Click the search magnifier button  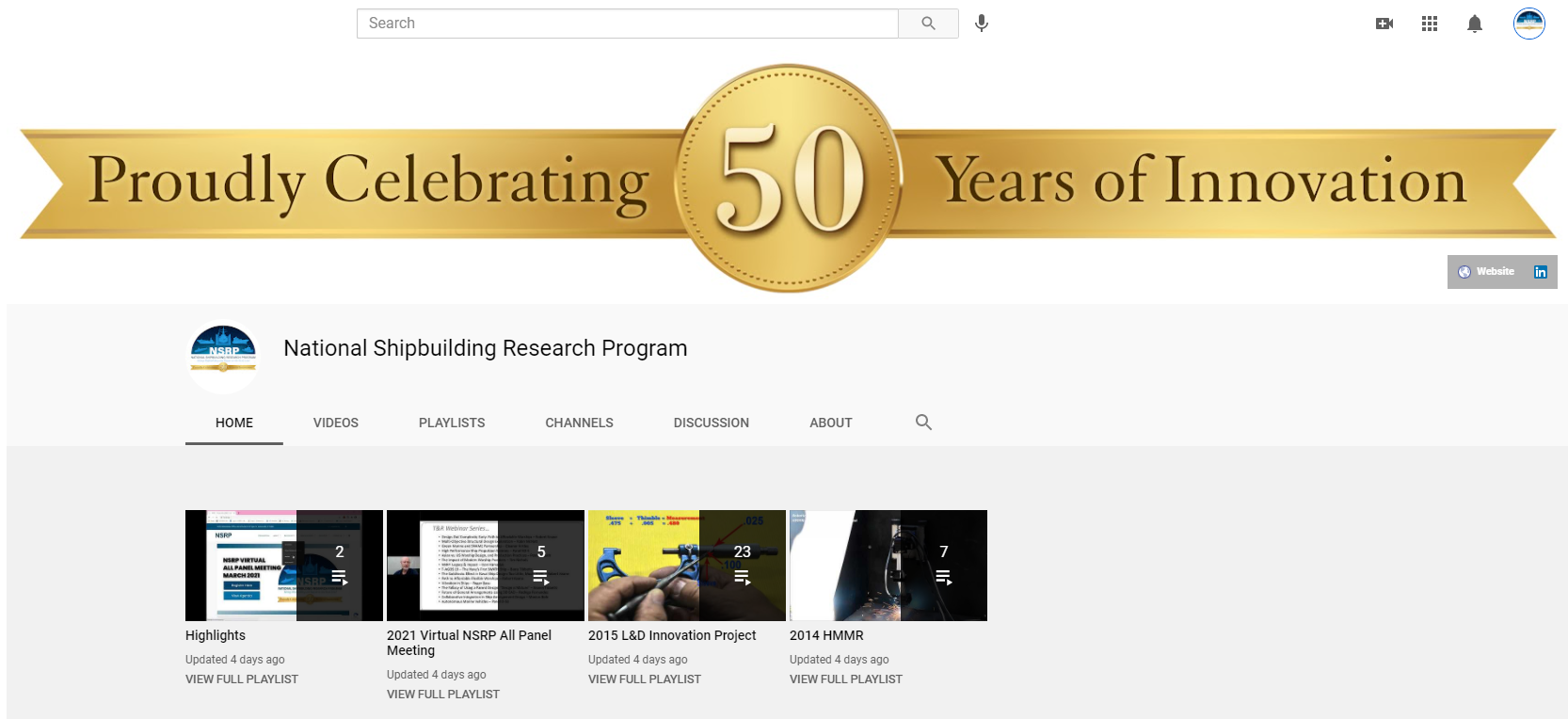(928, 24)
